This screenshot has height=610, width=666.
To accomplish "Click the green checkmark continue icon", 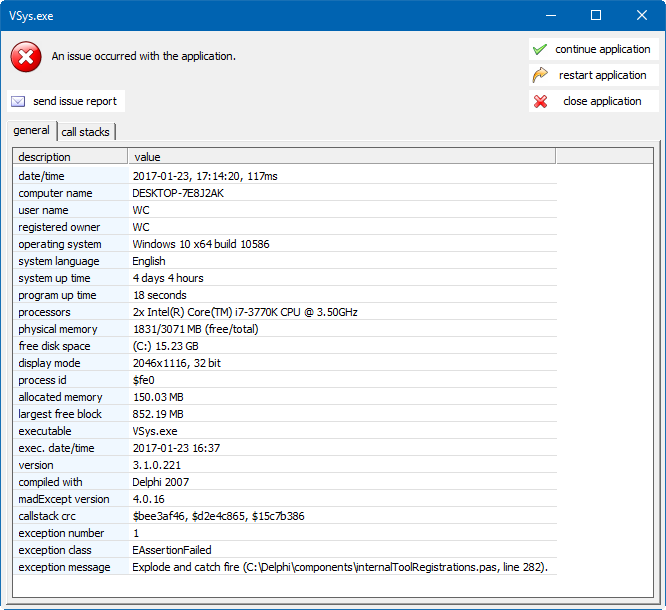I will coord(540,49).
